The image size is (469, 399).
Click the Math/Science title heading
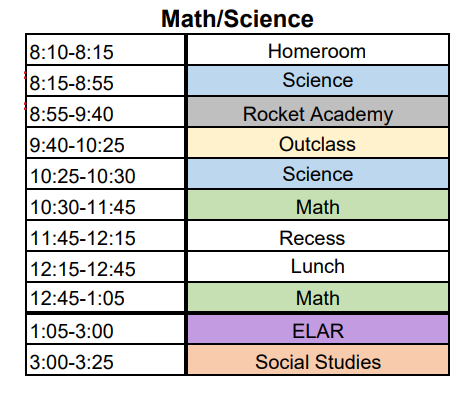tap(237, 19)
